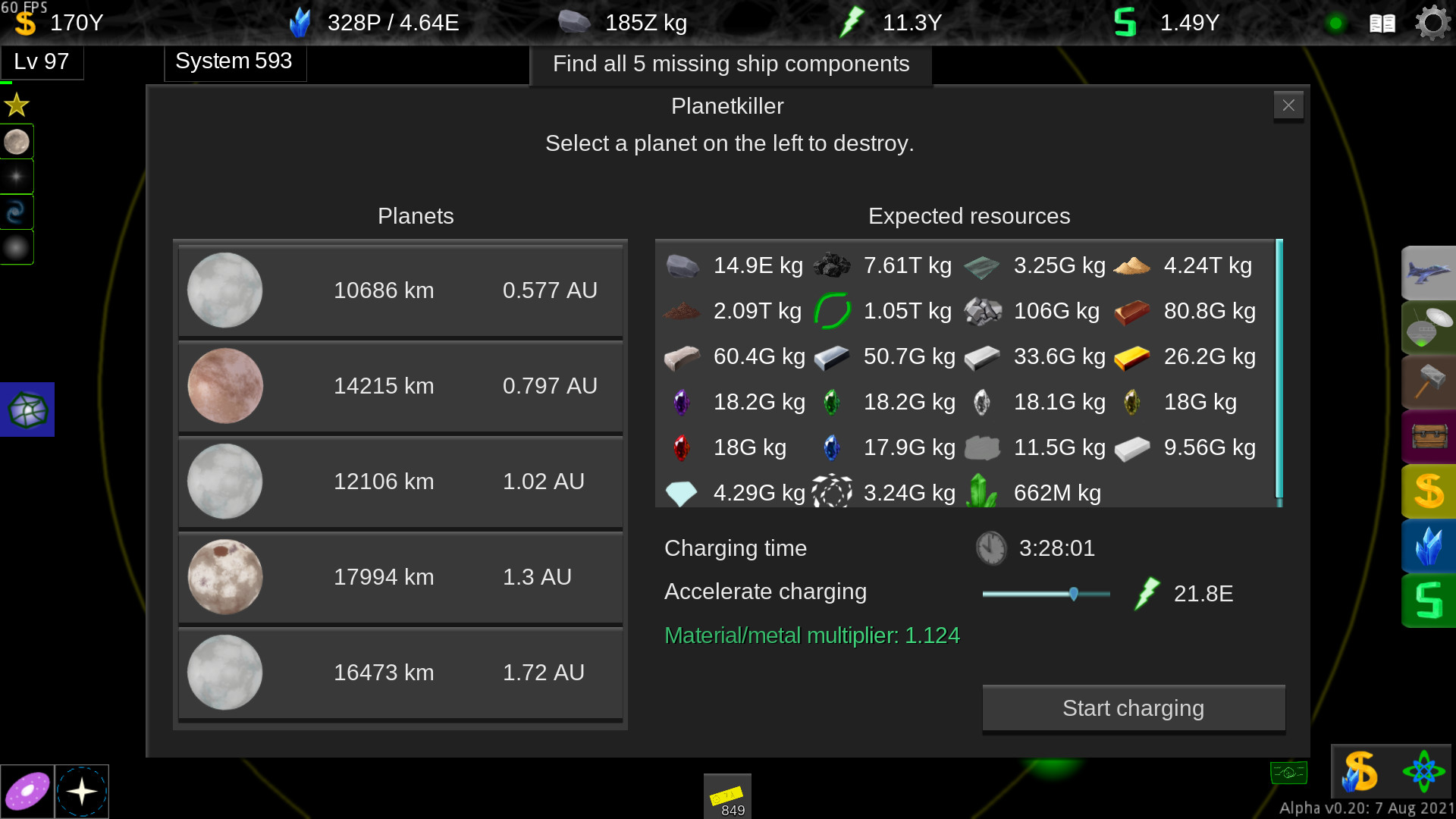The width and height of the screenshot is (1456, 819).
Task: Click the Find all 5 missing ship components banner
Action: (730, 64)
